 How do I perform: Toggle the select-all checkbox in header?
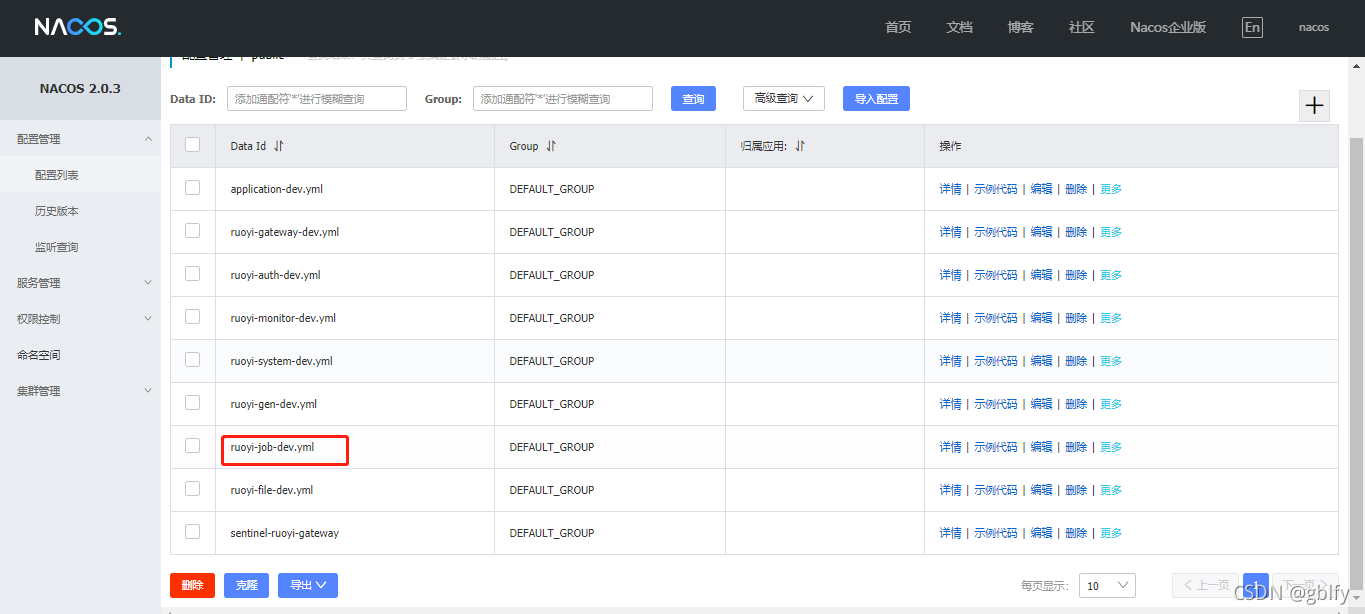[x=193, y=145]
